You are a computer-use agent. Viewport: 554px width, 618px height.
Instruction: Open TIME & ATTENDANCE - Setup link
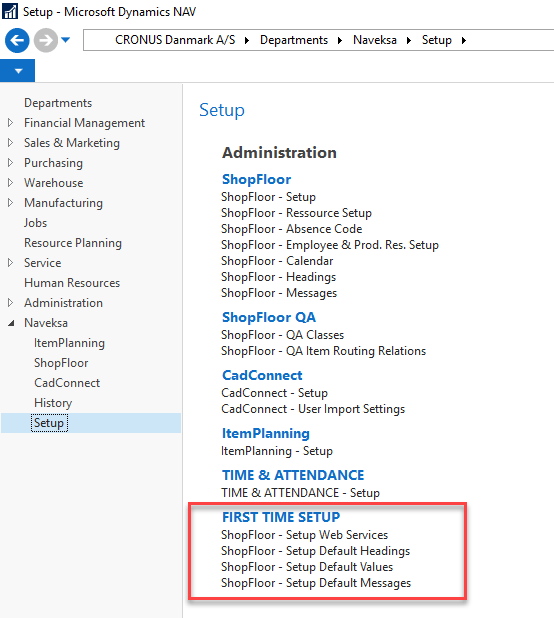pyautogui.click(x=301, y=493)
